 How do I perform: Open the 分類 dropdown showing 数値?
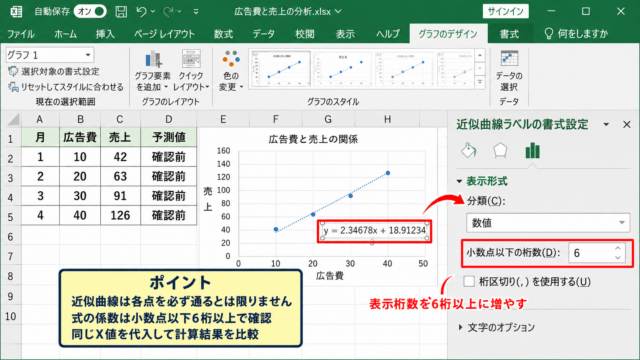548,223
